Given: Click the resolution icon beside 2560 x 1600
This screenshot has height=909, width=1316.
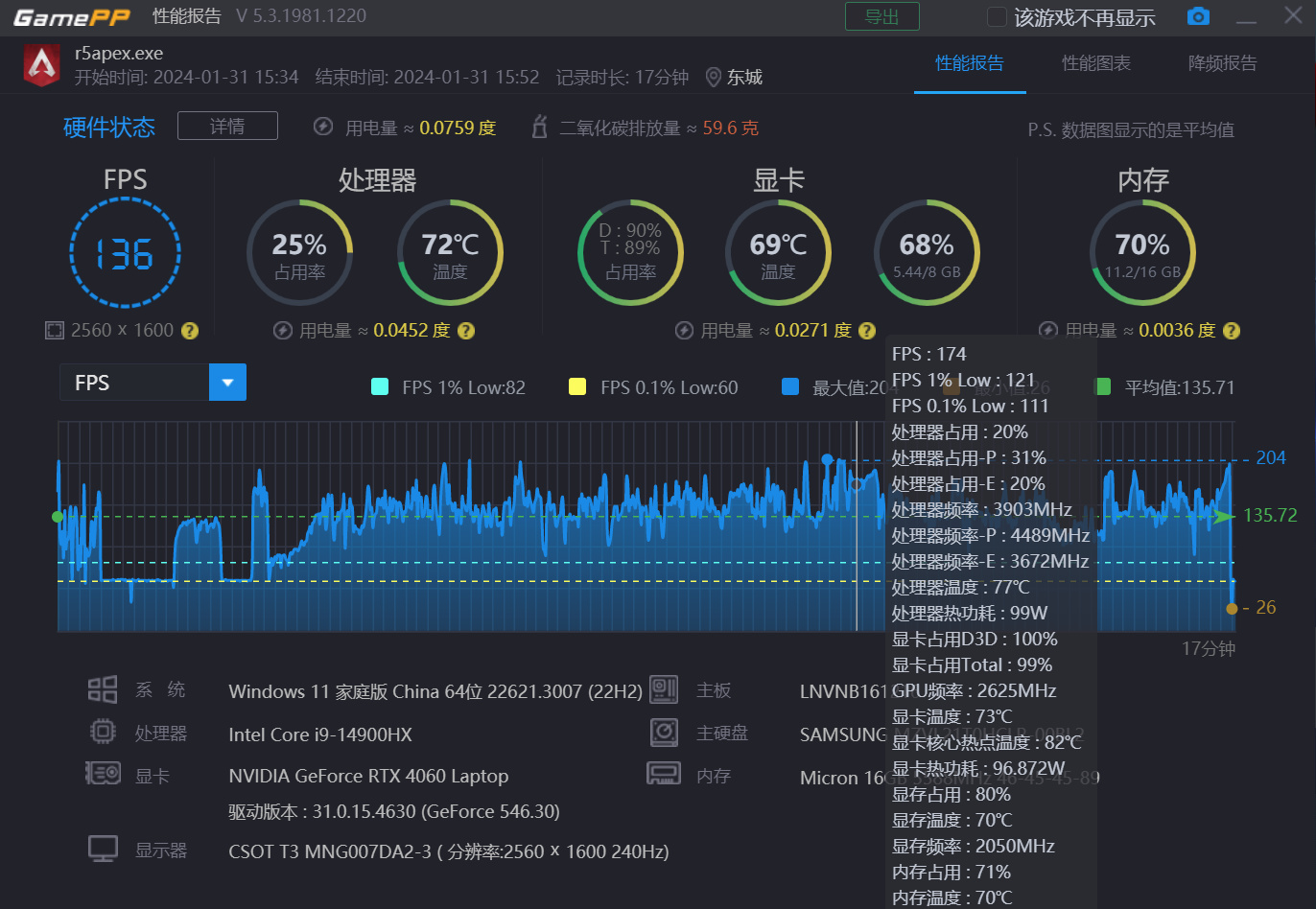Looking at the screenshot, I should pos(55,330).
